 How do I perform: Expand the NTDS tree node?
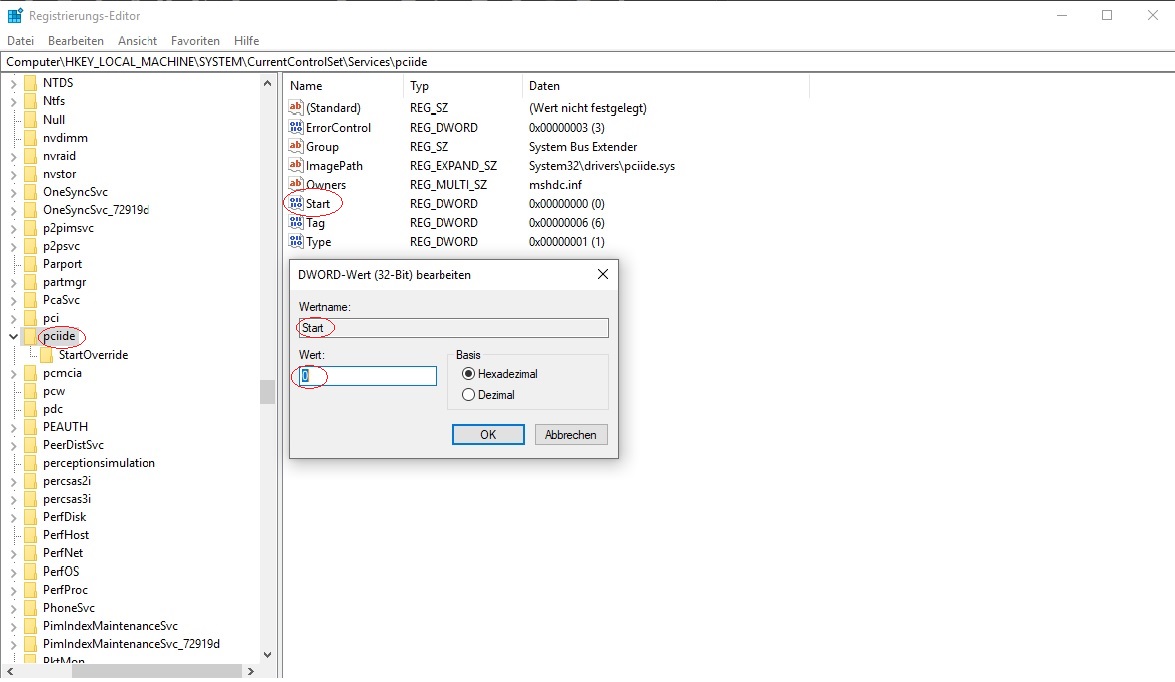[x=13, y=82]
